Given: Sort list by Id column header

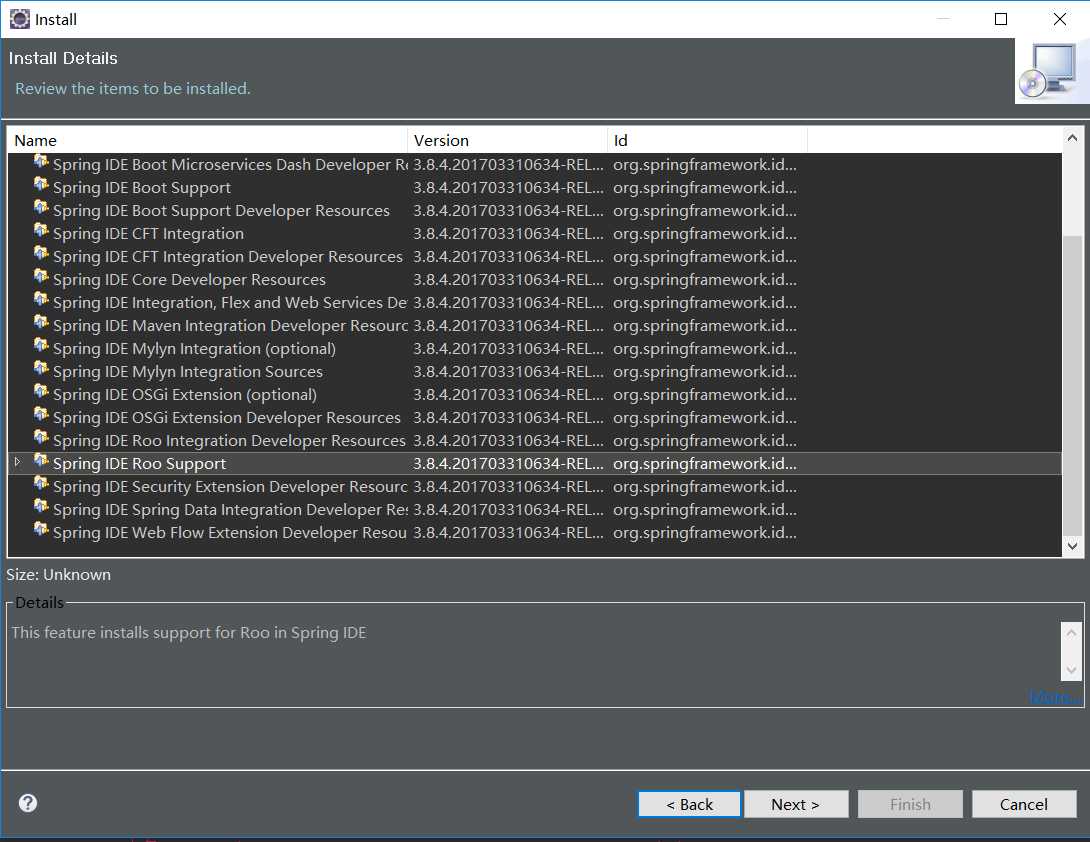Looking at the screenshot, I should (708, 140).
